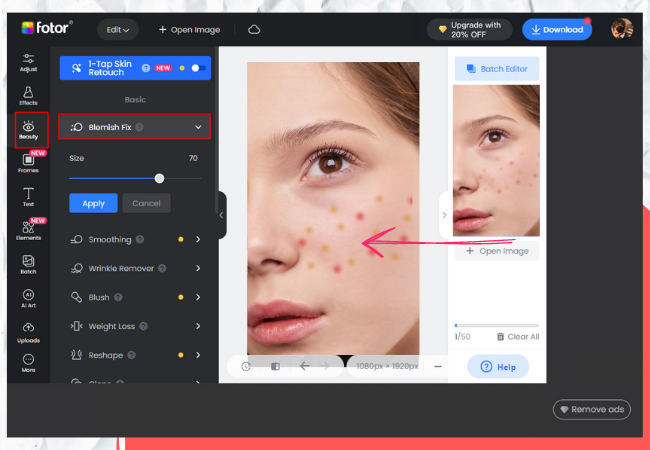The height and width of the screenshot is (450, 650).
Task: Collapse the Blemish Fix section
Action: click(198, 127)
